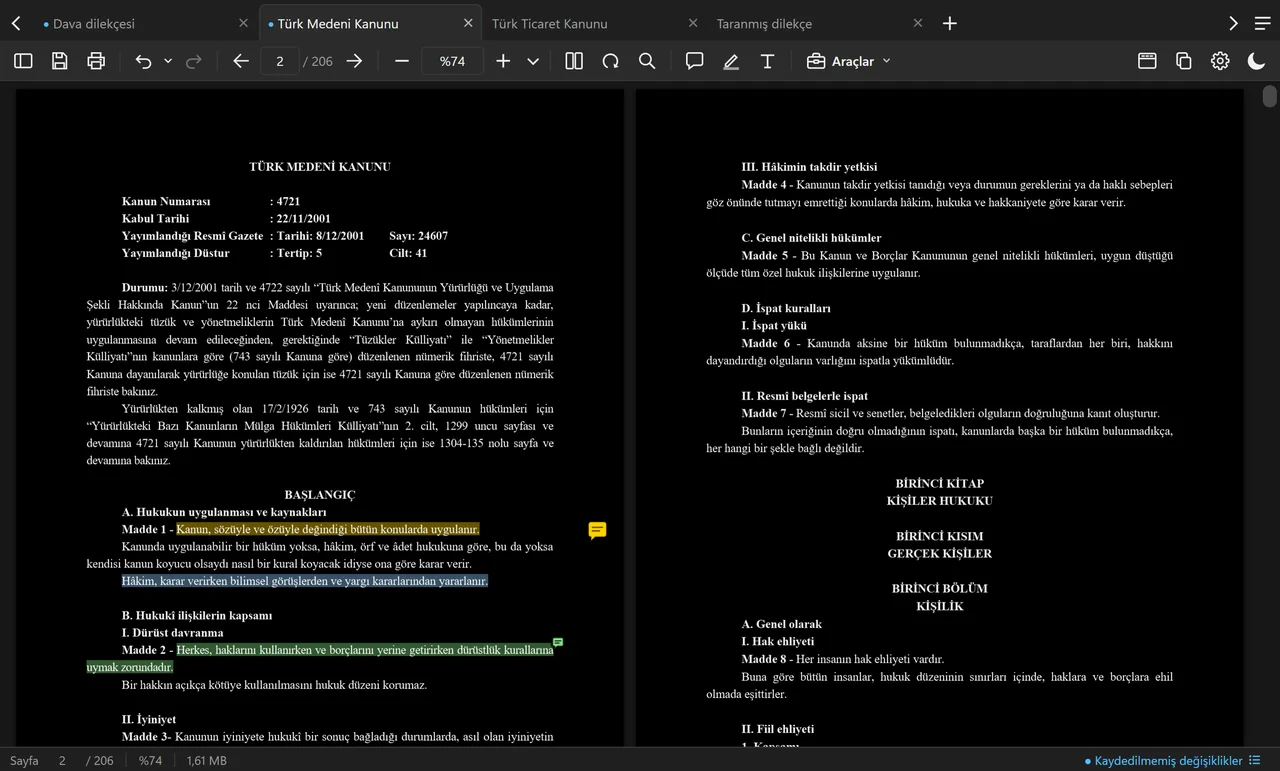Toggle the sidebar panel icon
Viewport: 1280px width, 771px height.
pos(23,61)
